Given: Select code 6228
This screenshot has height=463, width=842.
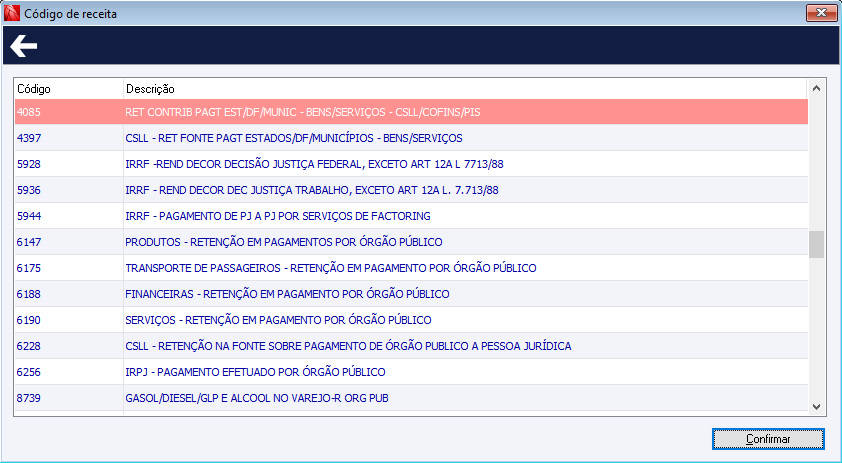Looking at the screenshot, I should coord(28,346).
